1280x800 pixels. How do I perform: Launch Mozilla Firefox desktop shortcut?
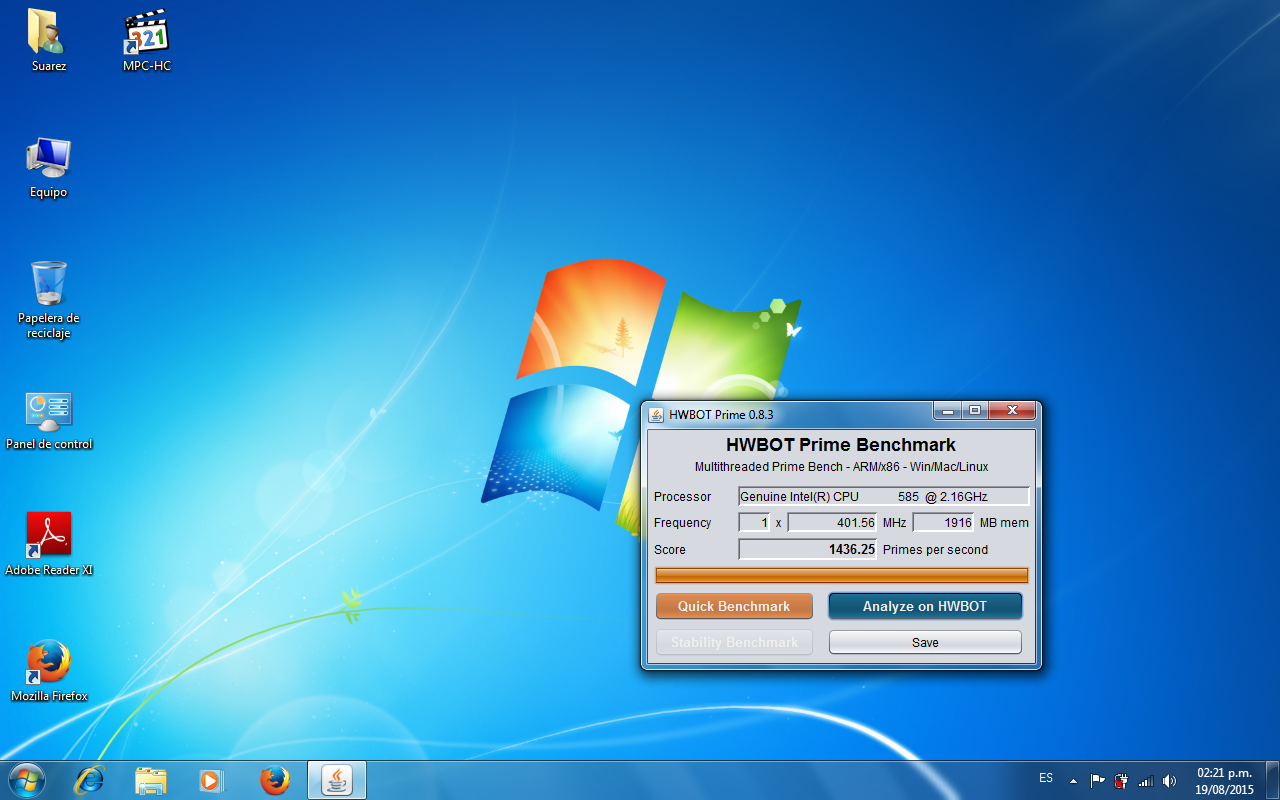tap(48, 670)
